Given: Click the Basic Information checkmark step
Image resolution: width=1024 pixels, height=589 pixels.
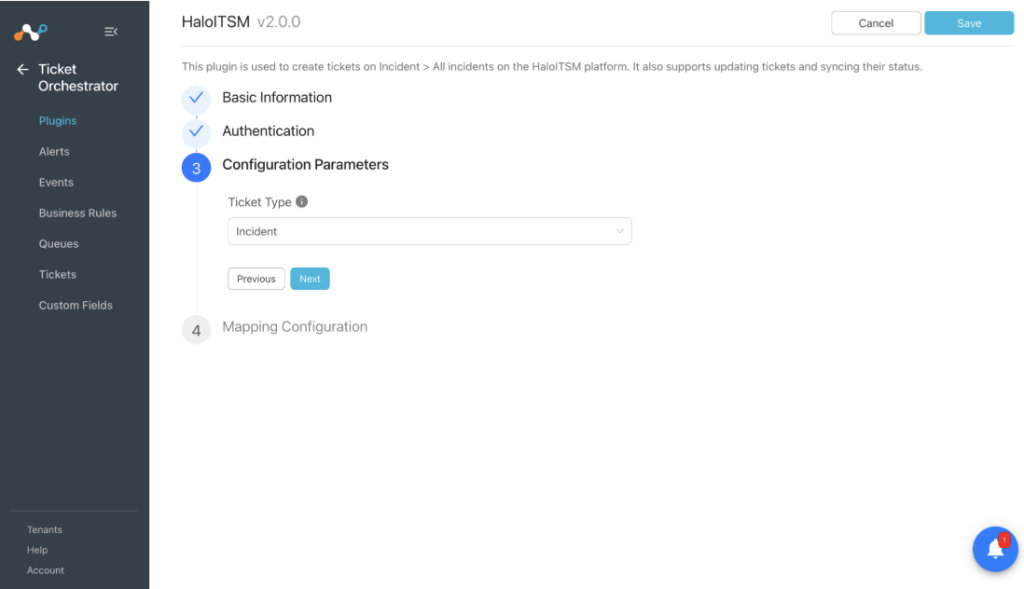Looking at the screenshot, I should [x=196, y=99].
